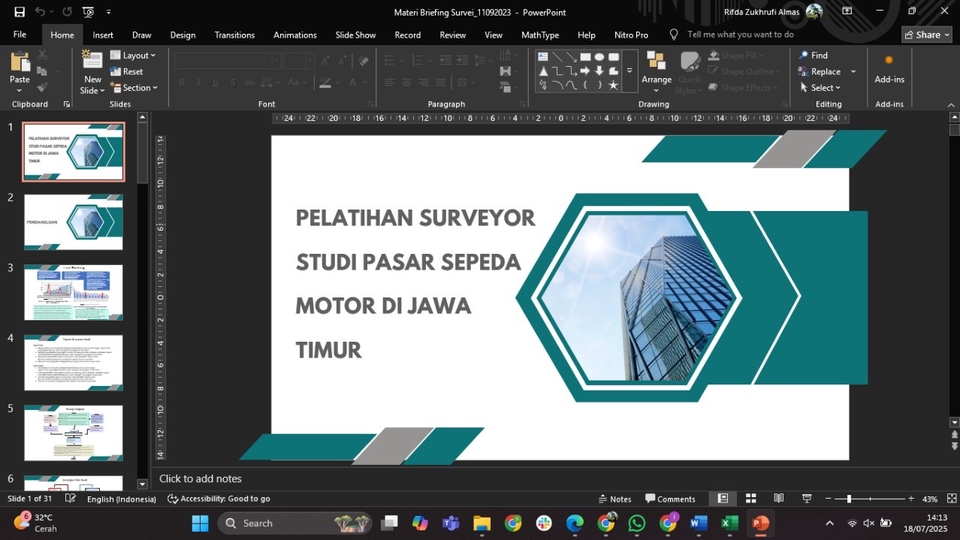Viewport: 960px width, 540px height.
Task: Open the Arrange tool
Action: (x=656, y=72)
